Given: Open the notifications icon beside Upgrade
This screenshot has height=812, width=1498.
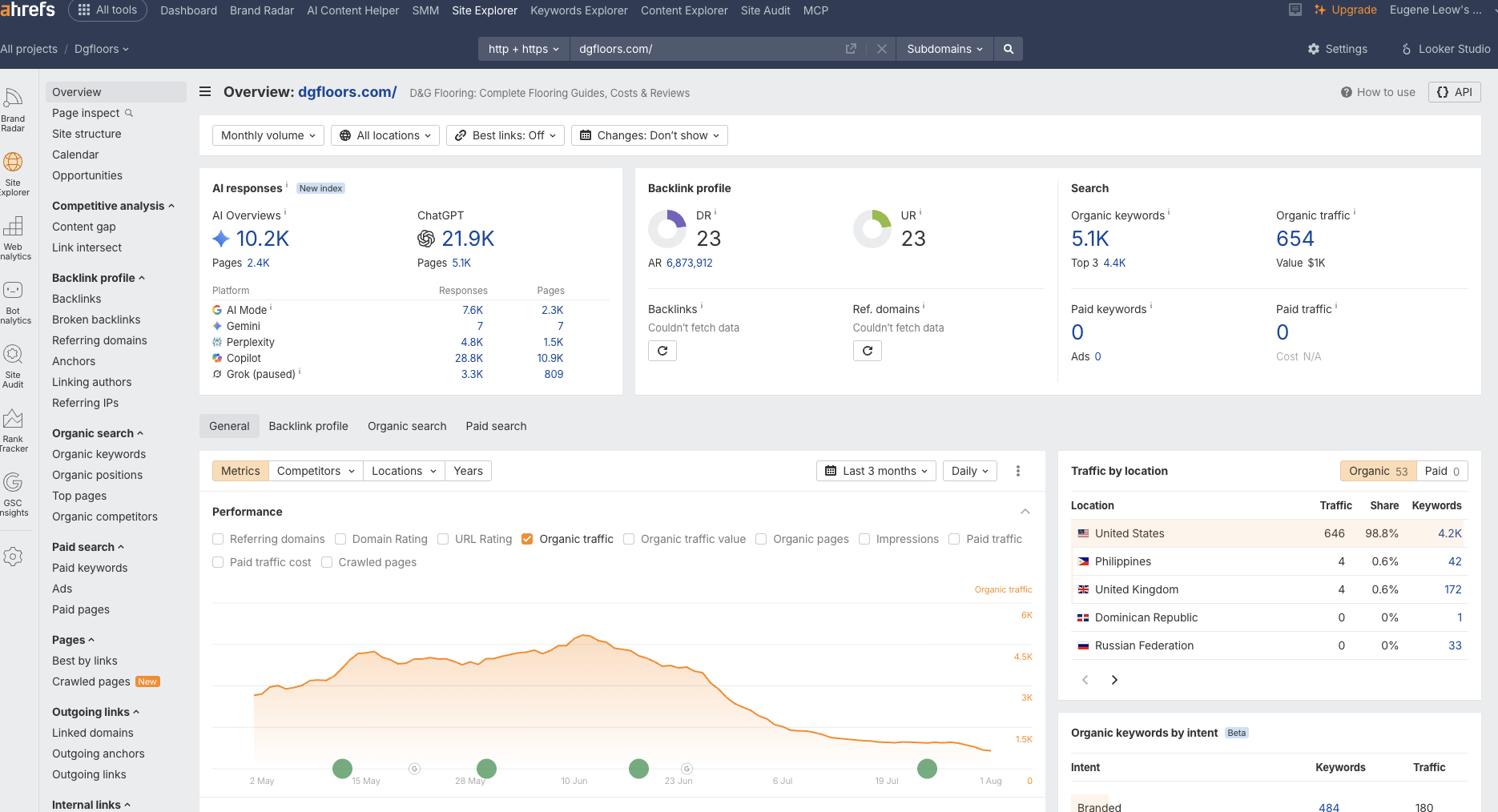Looking at the screenshot, I should tap(1295, 10).
